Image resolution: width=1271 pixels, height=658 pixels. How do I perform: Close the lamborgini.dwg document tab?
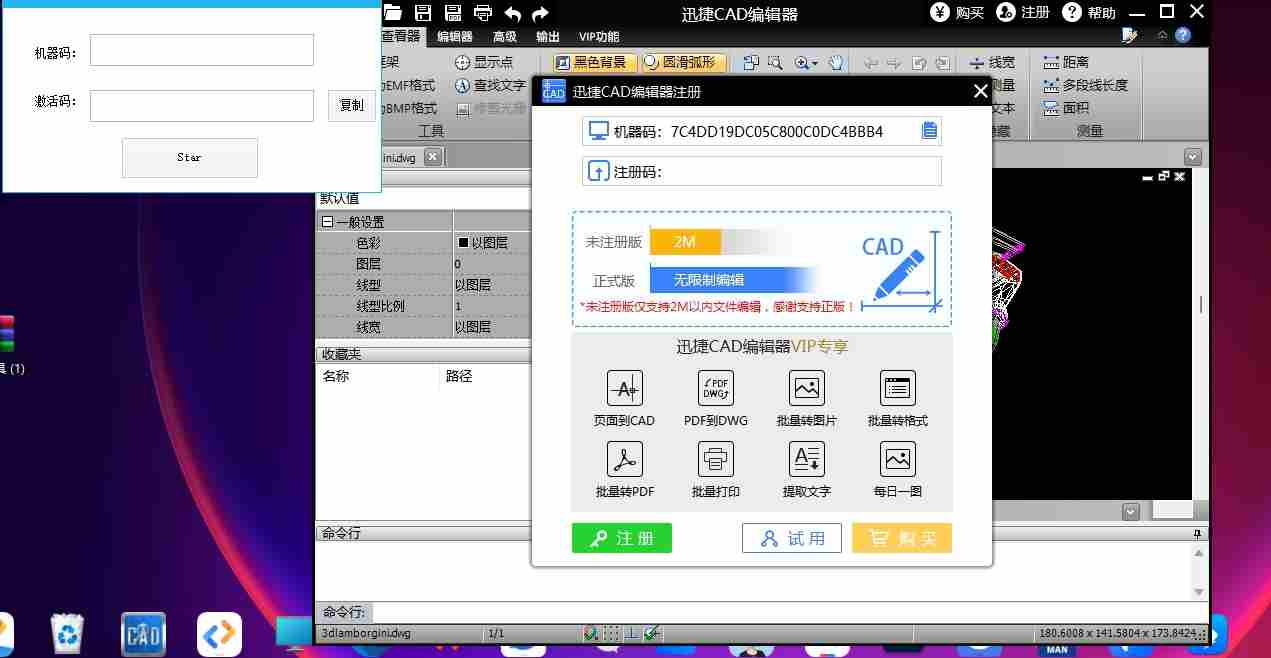(x=432, y=157)
